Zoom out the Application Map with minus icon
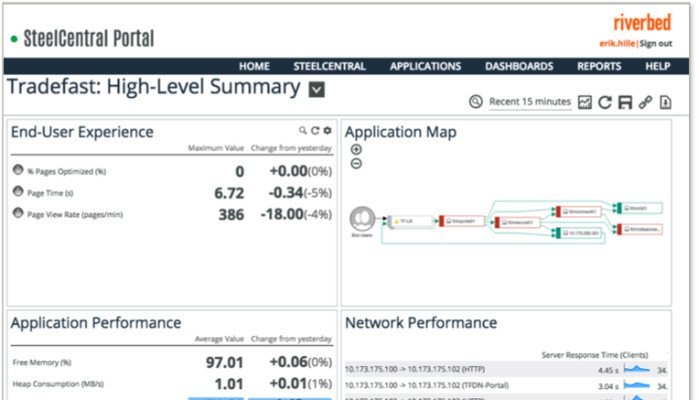This screenshot has width=698, height=400. coord(356,164)
